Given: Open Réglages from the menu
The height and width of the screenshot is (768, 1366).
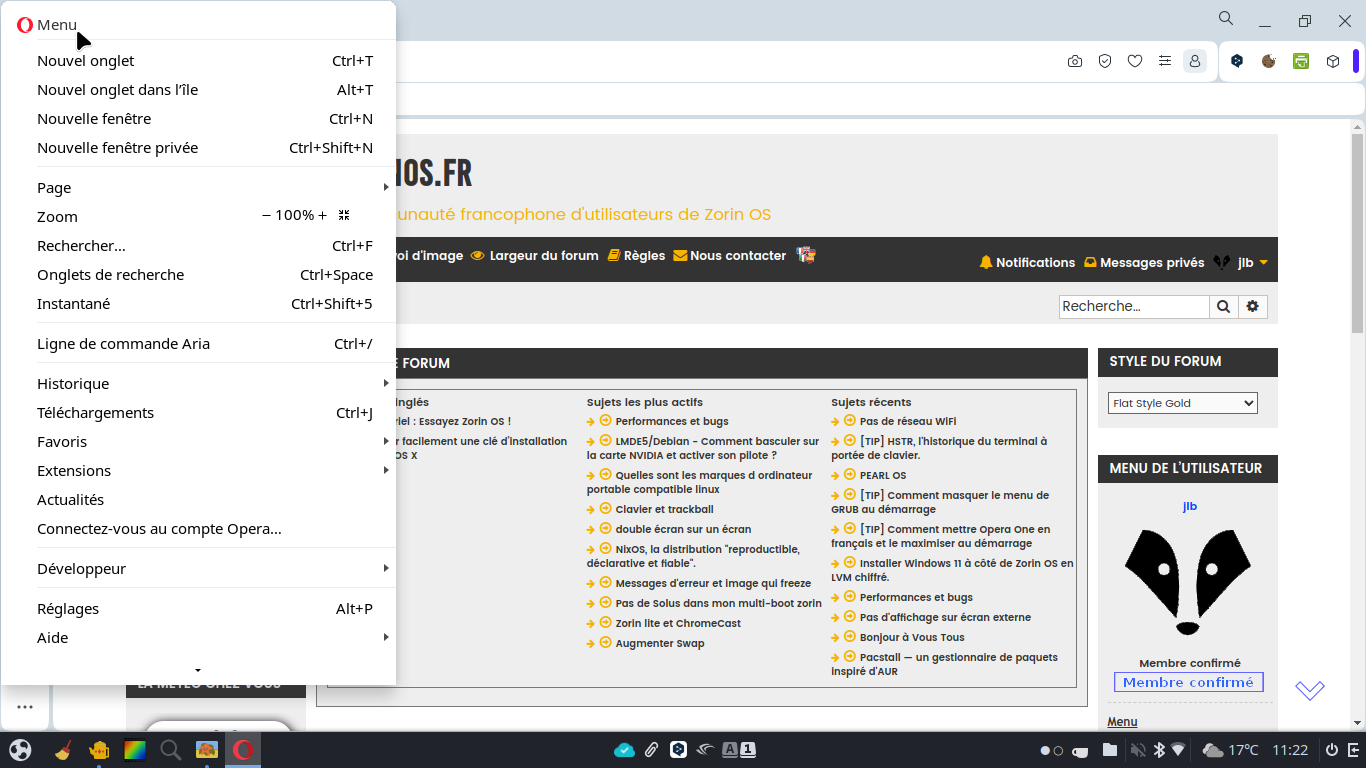Looking at the screenshot, I should point(68,609).
